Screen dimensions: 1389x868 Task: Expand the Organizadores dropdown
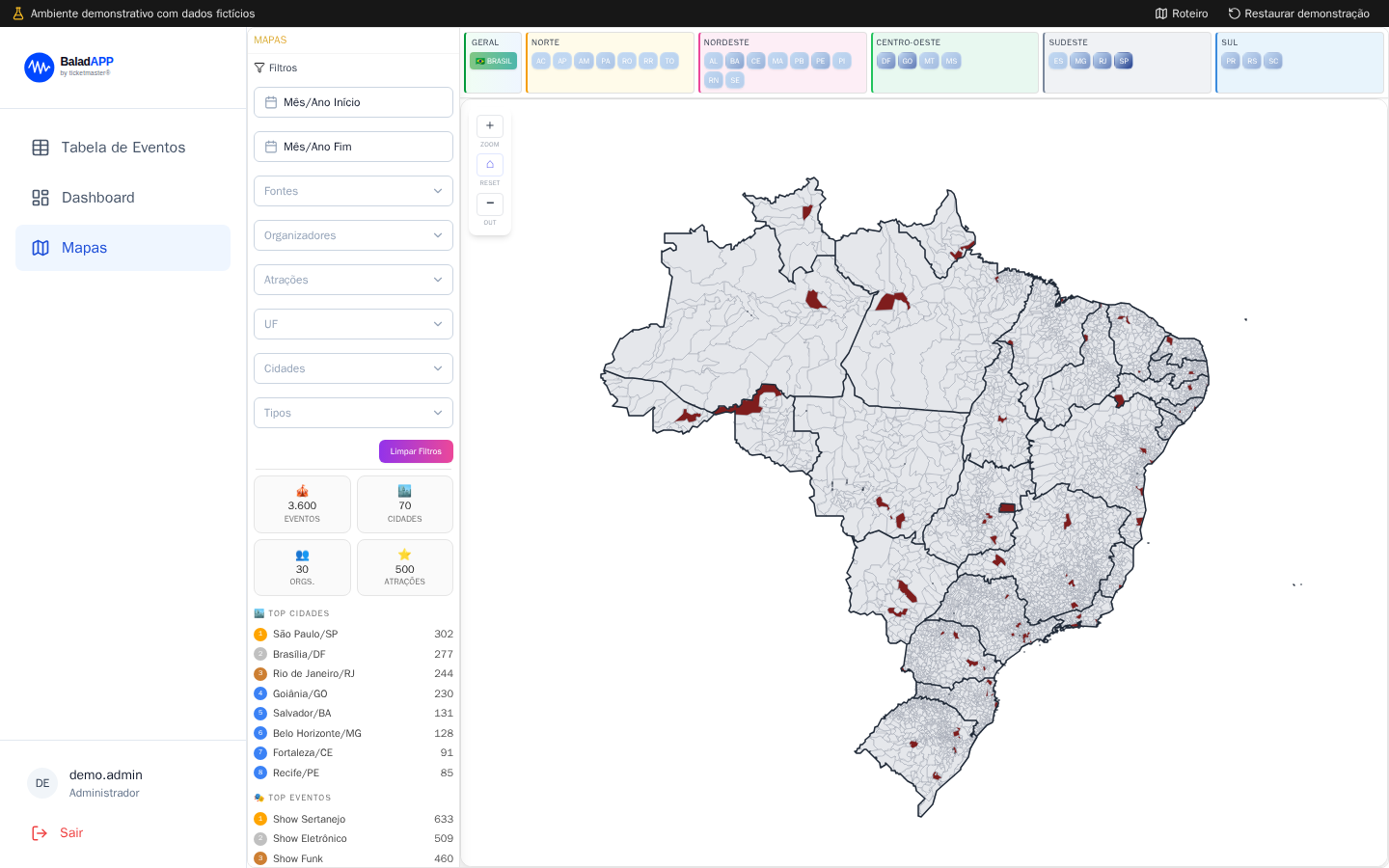[x=353, y=235]
